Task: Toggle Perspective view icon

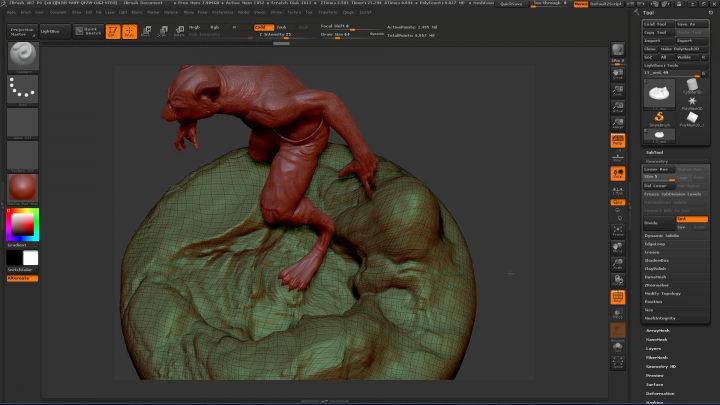Action: pos(618,141)
